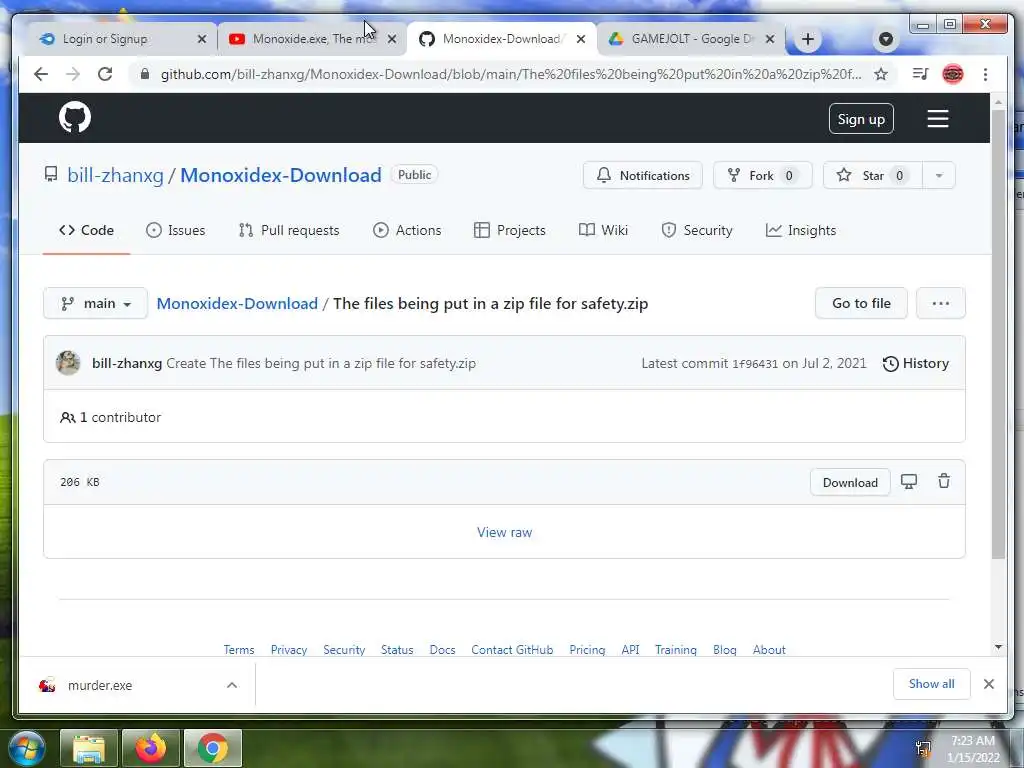The width and height of the screenshot is (1024, 768).
Task: View file History
Action: click(x=916, y=363)
